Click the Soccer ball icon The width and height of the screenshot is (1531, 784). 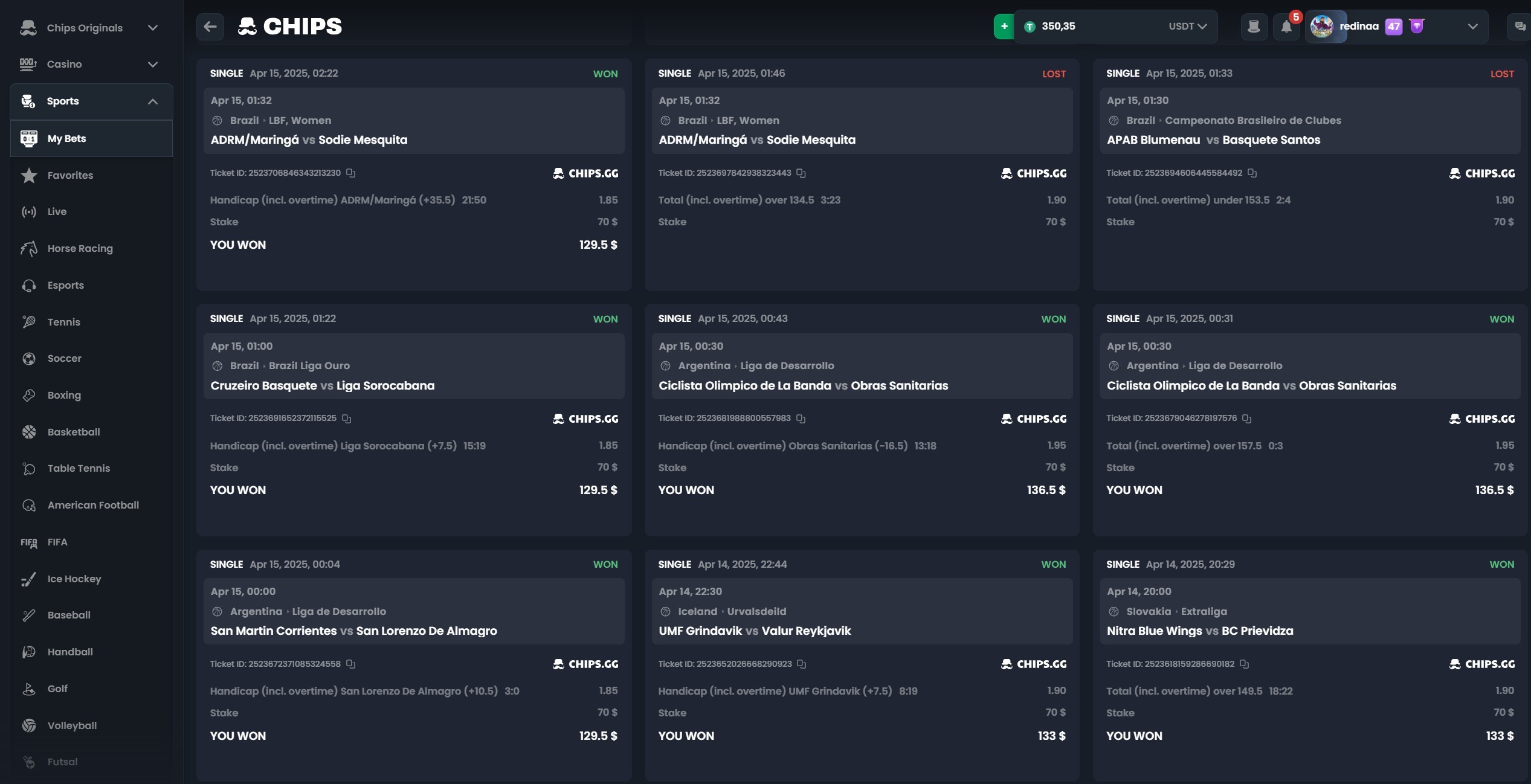click(x=29, y=358)
